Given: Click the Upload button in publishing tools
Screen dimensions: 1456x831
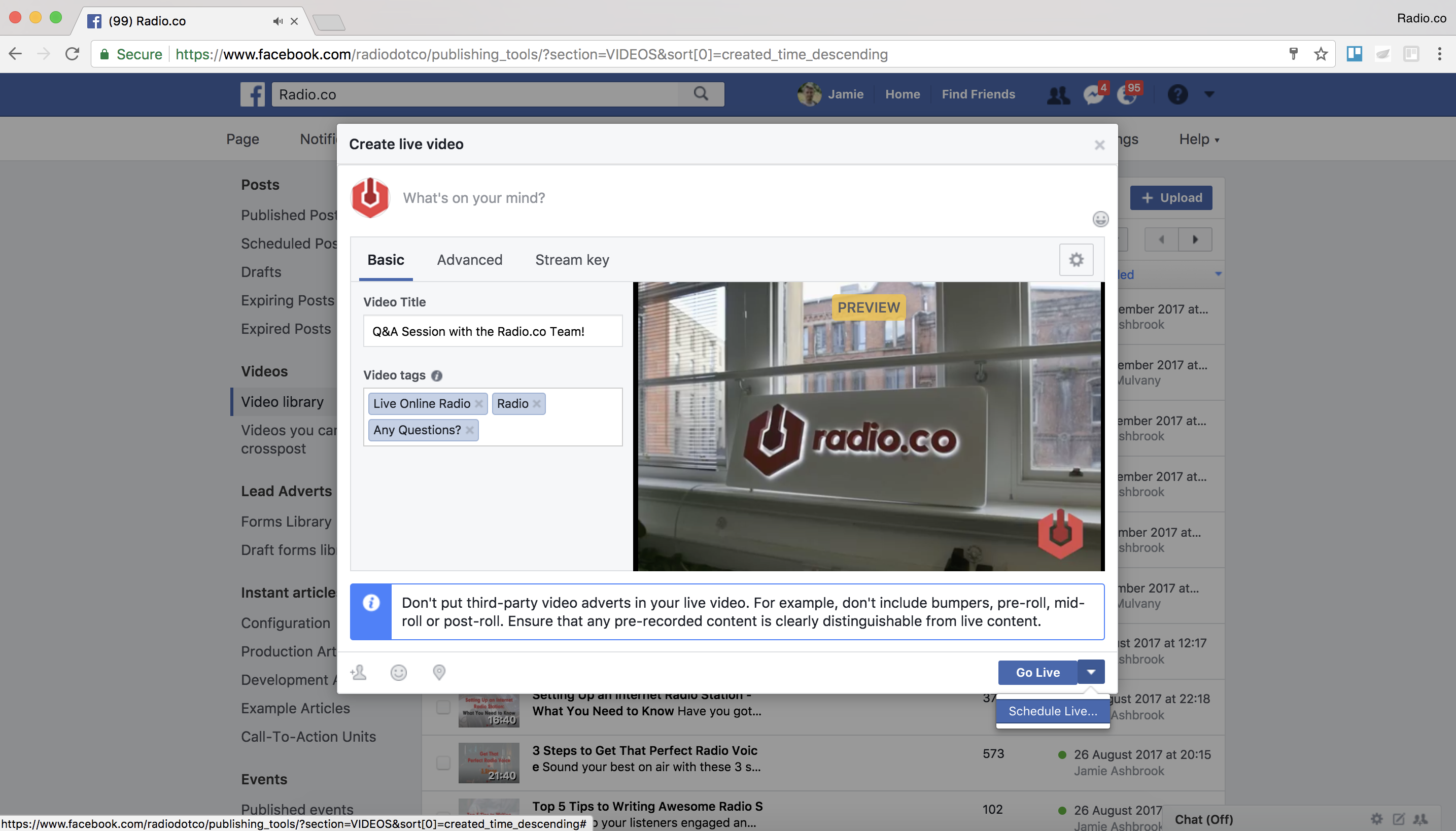Looking at the screenshot, I should pos(1173,197).
